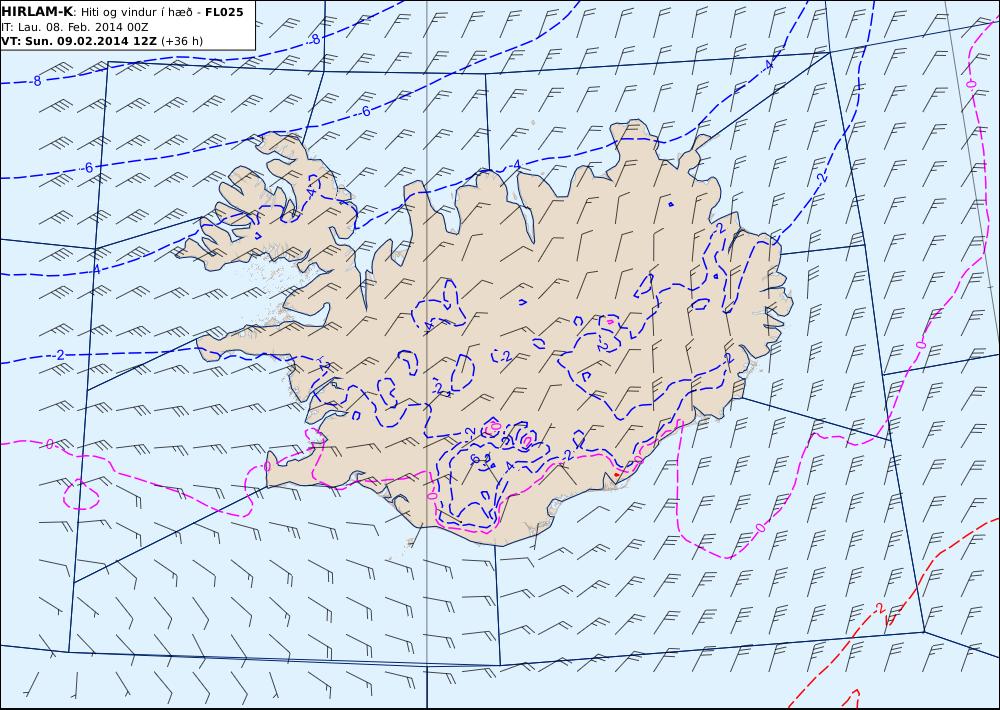The width and height of the screenshot is (1000, 710).
Task: Click the 'Hiti og vindur í hæð' caption
Action: (136, 12)
